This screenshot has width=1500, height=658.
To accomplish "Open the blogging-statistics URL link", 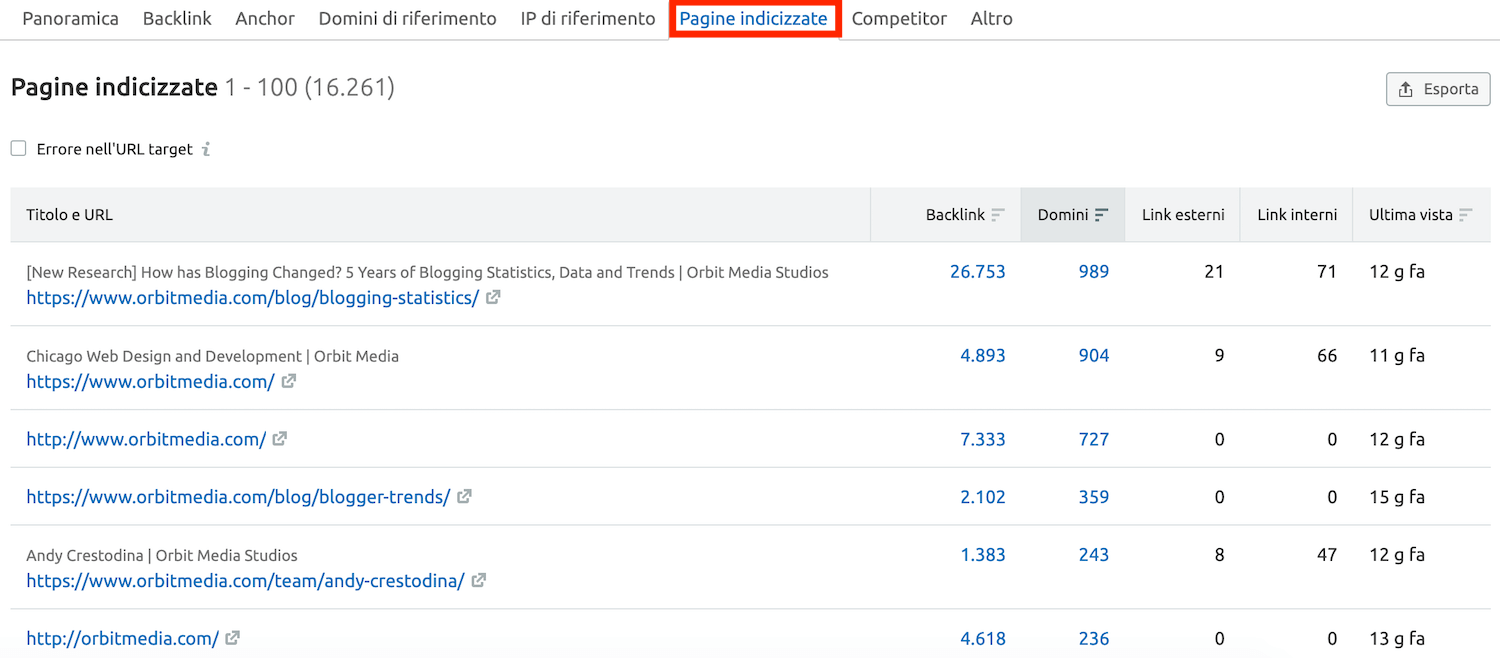I will 252,298.
